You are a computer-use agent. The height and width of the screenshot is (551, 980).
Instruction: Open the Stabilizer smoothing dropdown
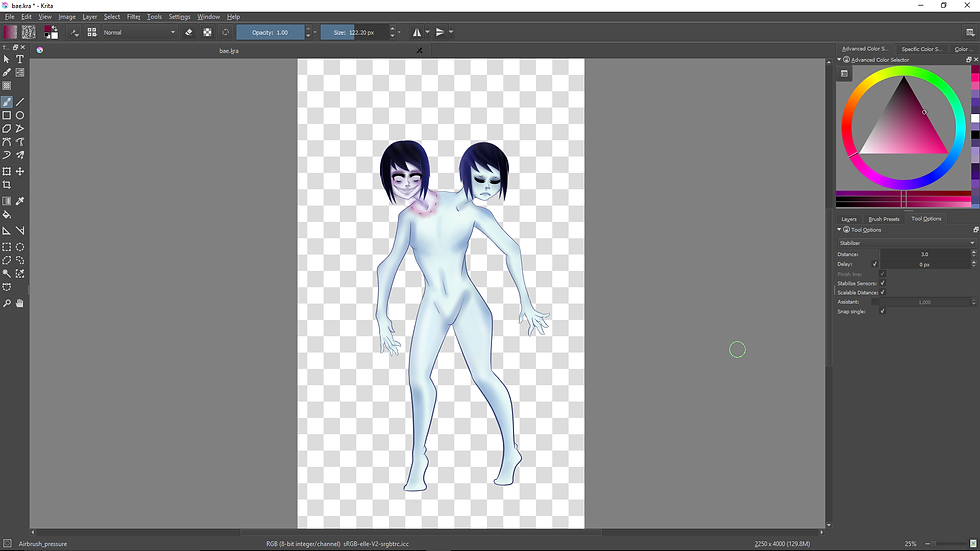tap(906, 242)
